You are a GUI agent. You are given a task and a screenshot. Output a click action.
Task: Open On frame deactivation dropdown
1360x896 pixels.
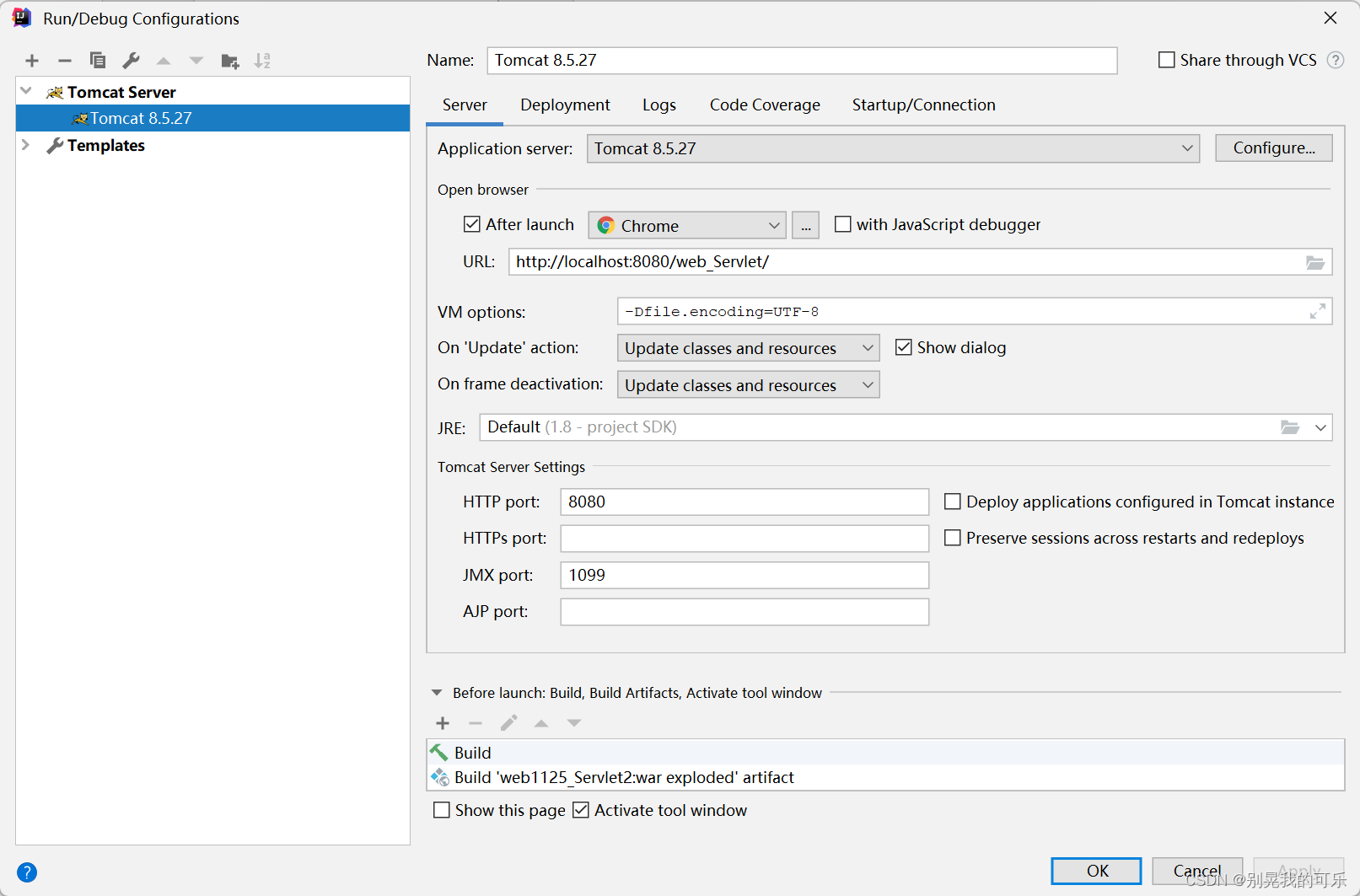coord(748,385)
